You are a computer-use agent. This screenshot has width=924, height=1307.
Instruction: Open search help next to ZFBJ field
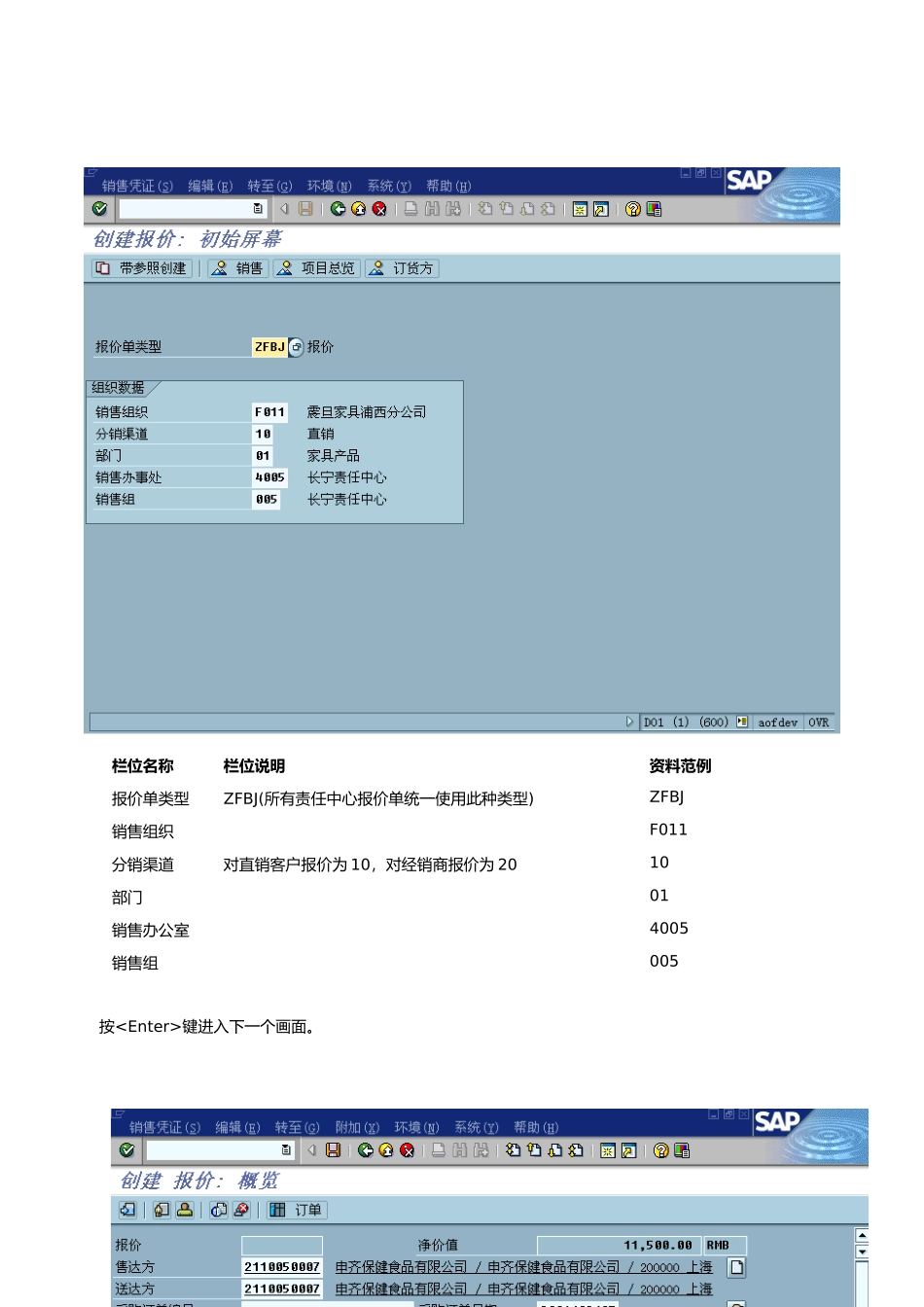point(297,347)
